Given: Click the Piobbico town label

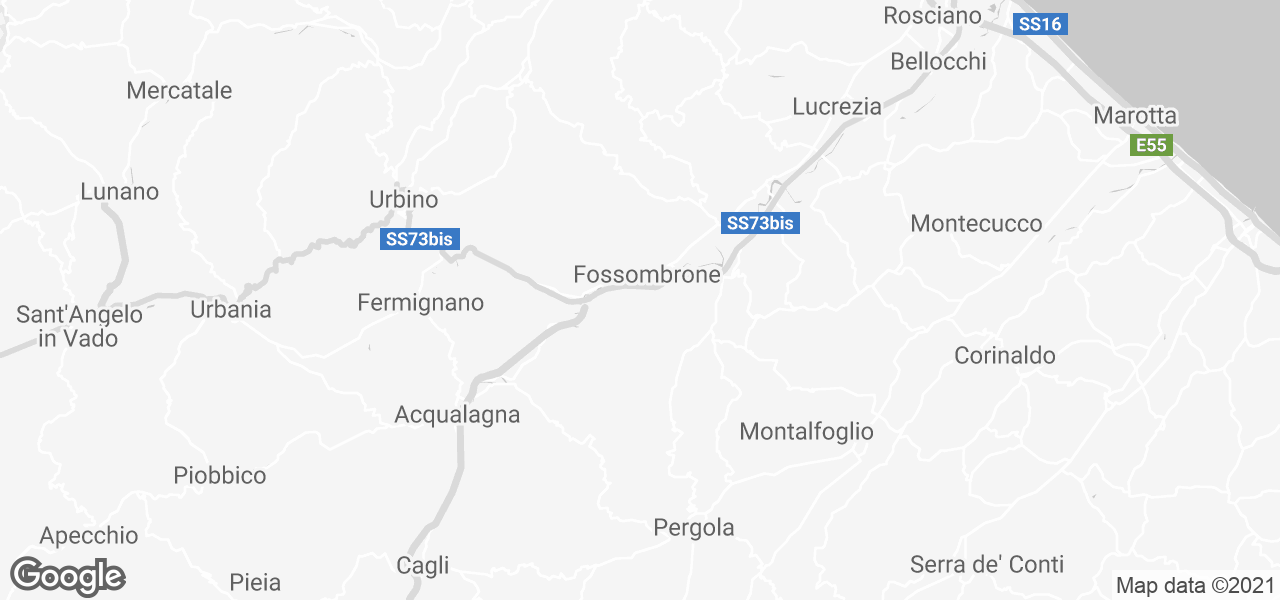Looking at the screenshot, I should tap(220, 476).
